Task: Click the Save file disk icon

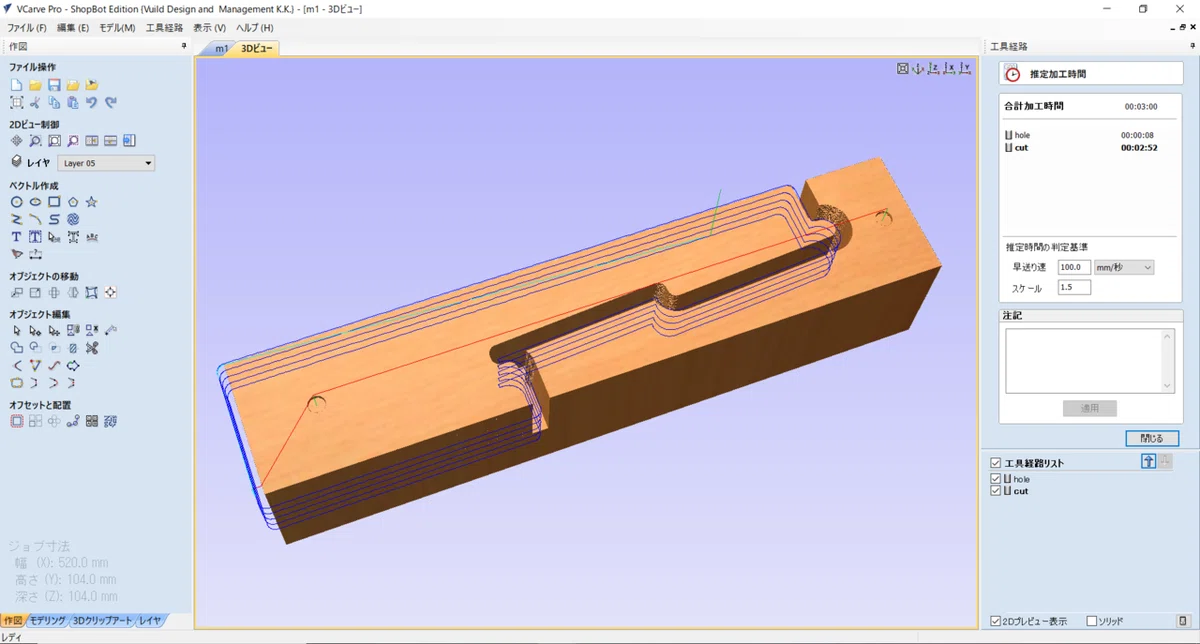Action: click(54, 85)
